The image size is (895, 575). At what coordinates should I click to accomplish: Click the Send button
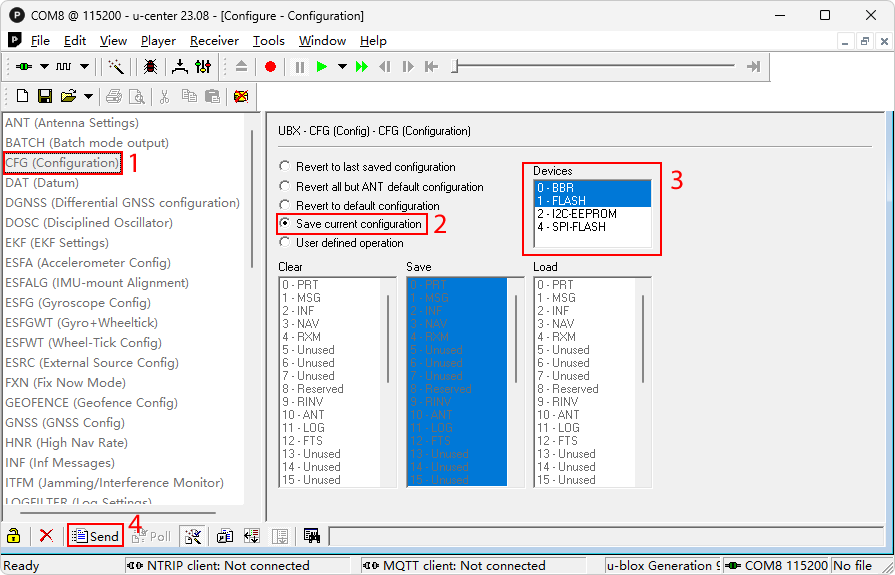[x=95, y=536]
